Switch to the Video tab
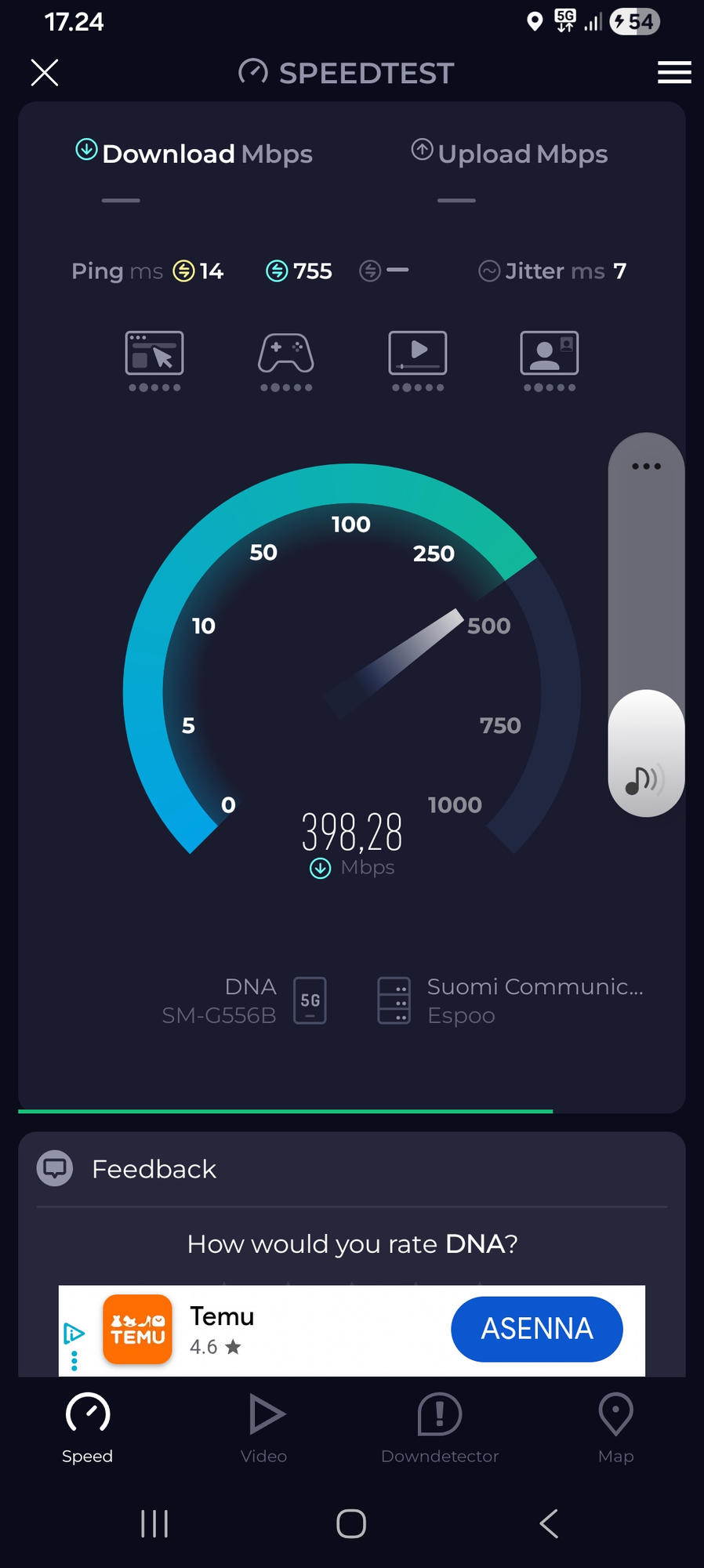The width and height of the screenshot is (704, 1568). (x=264, y=1428)
